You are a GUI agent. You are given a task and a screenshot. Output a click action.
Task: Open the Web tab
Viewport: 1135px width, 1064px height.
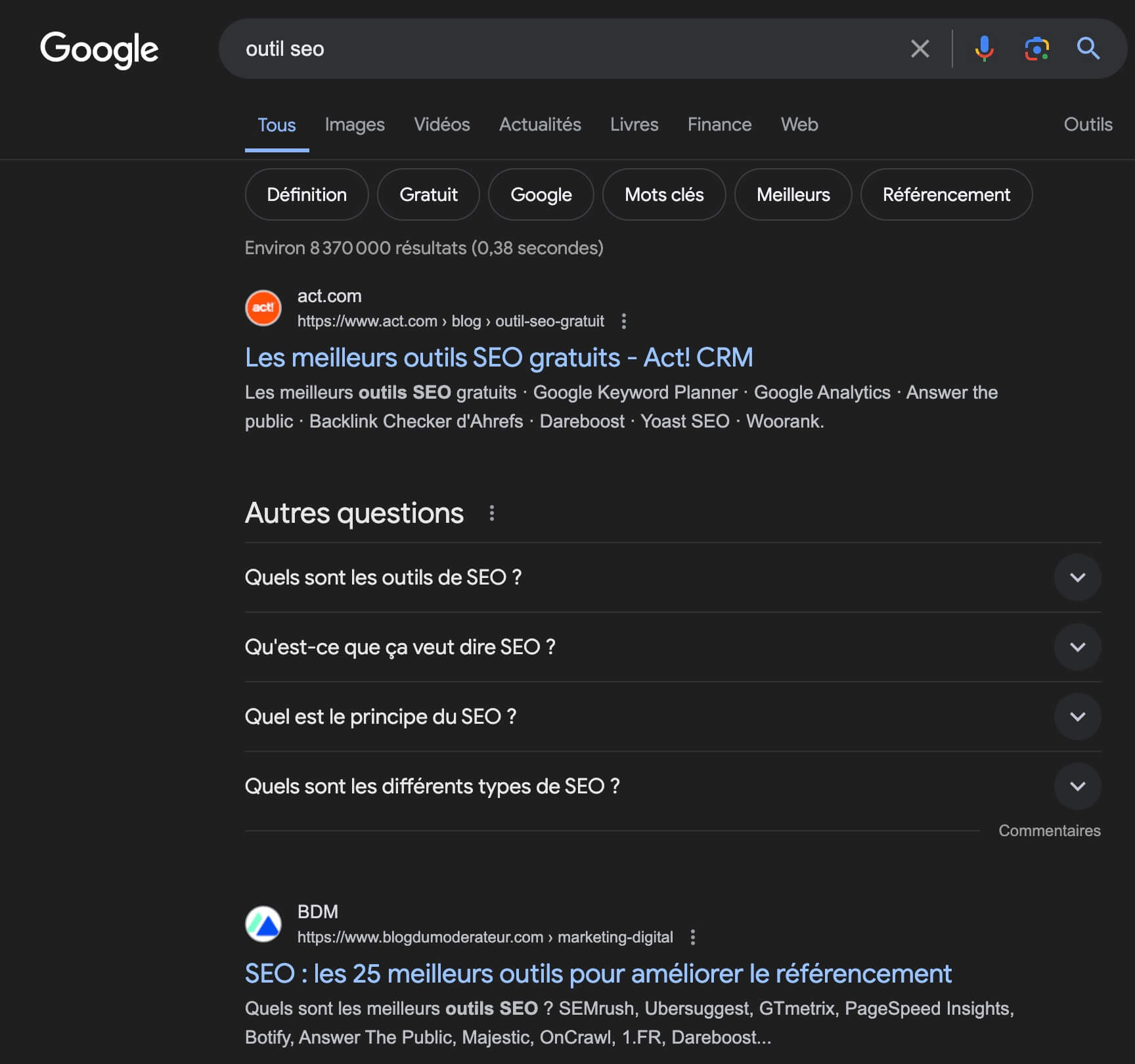pyautogui.click(x=799, y=125)
